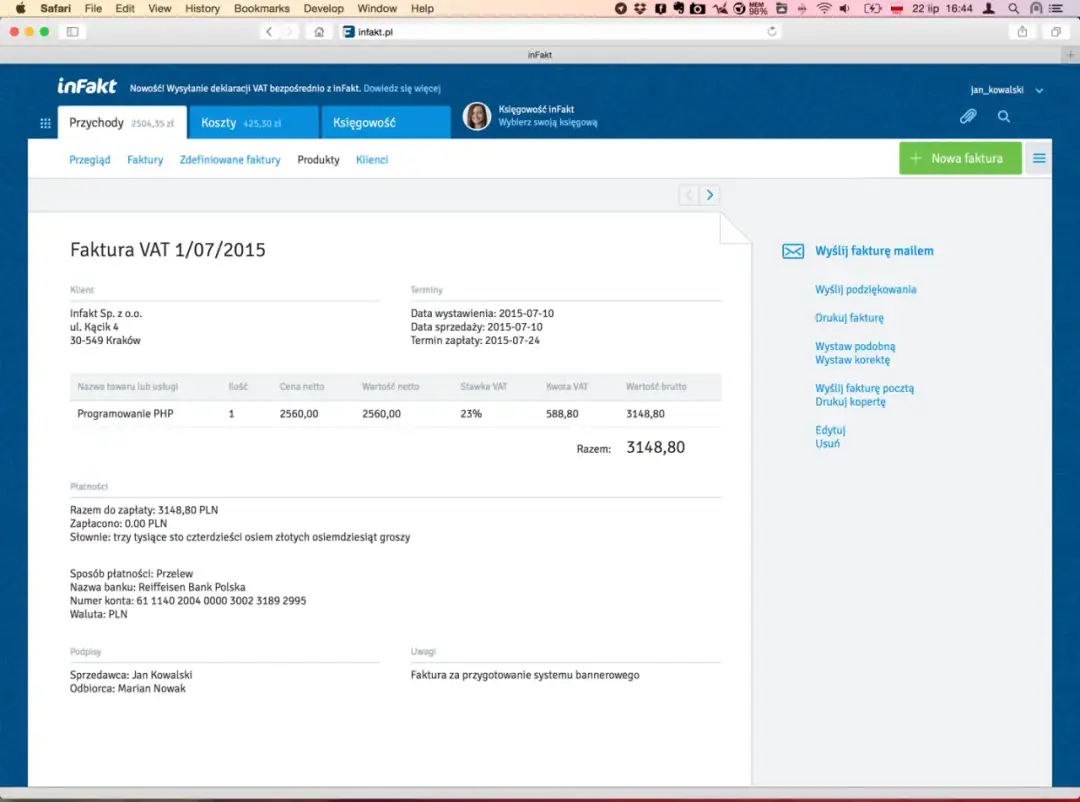Click the green Nowa faktura button
This screenshot has width=1080, height=802.
(960, 158)
